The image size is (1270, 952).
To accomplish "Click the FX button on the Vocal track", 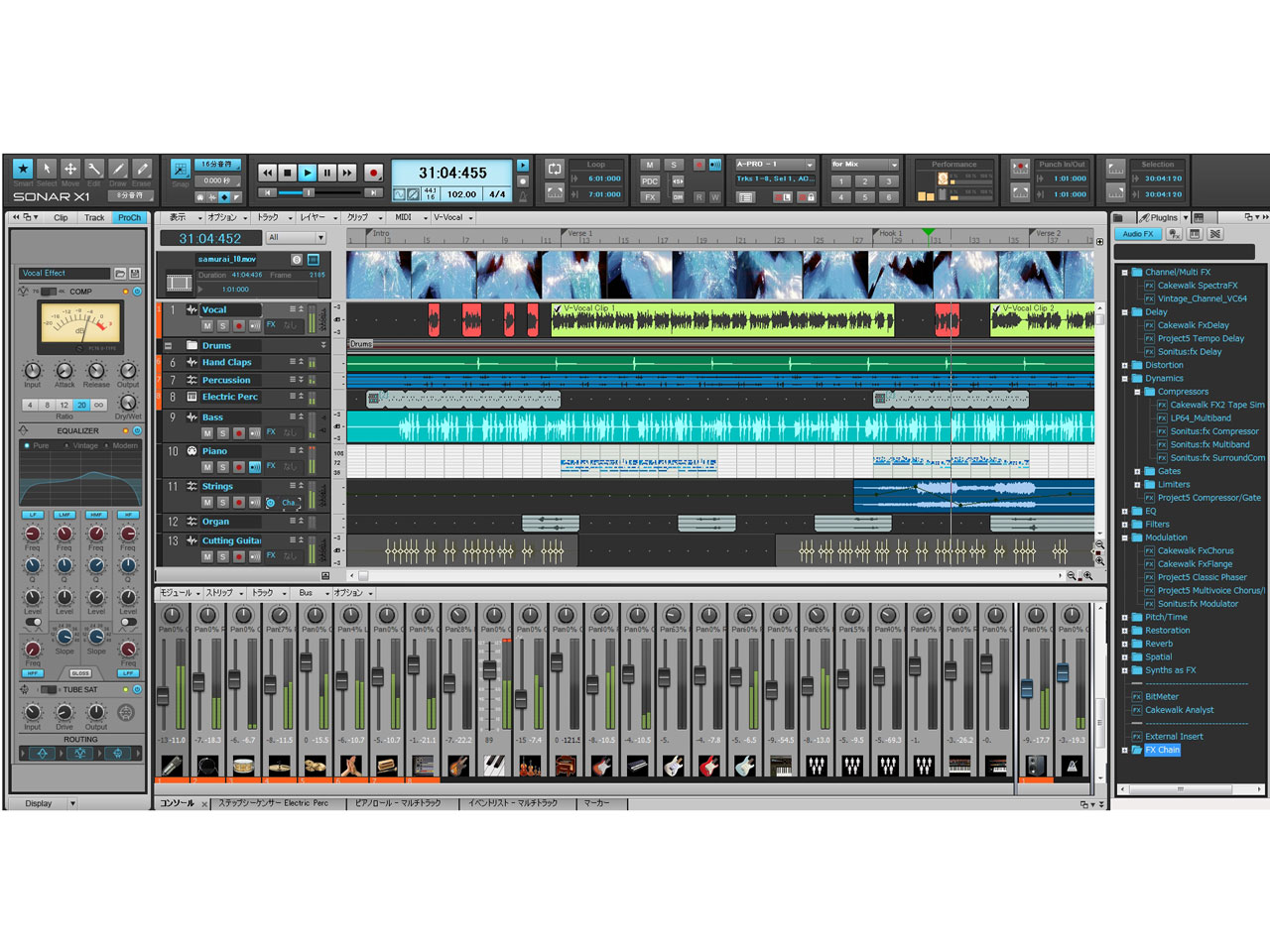I will pos(271,325).
